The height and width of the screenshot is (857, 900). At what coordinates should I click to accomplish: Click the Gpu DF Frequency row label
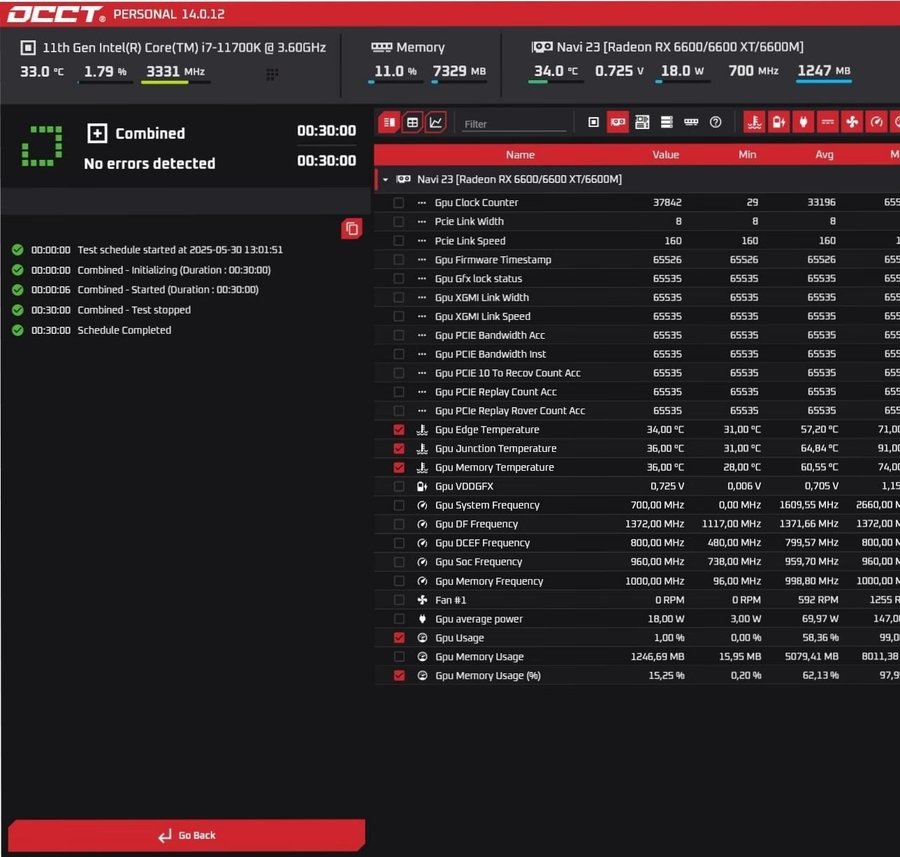(476, 524)
